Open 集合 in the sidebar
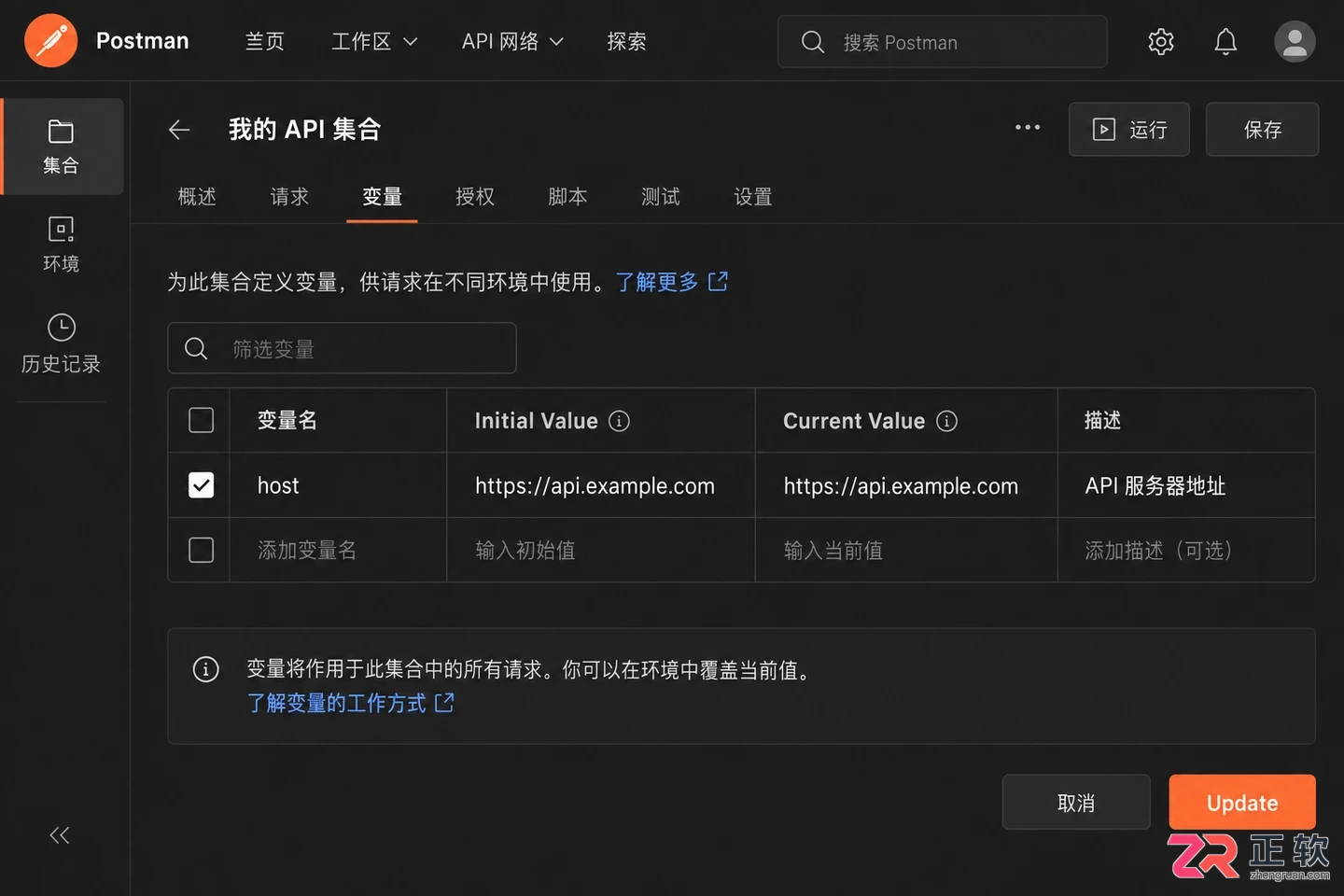 61,147
